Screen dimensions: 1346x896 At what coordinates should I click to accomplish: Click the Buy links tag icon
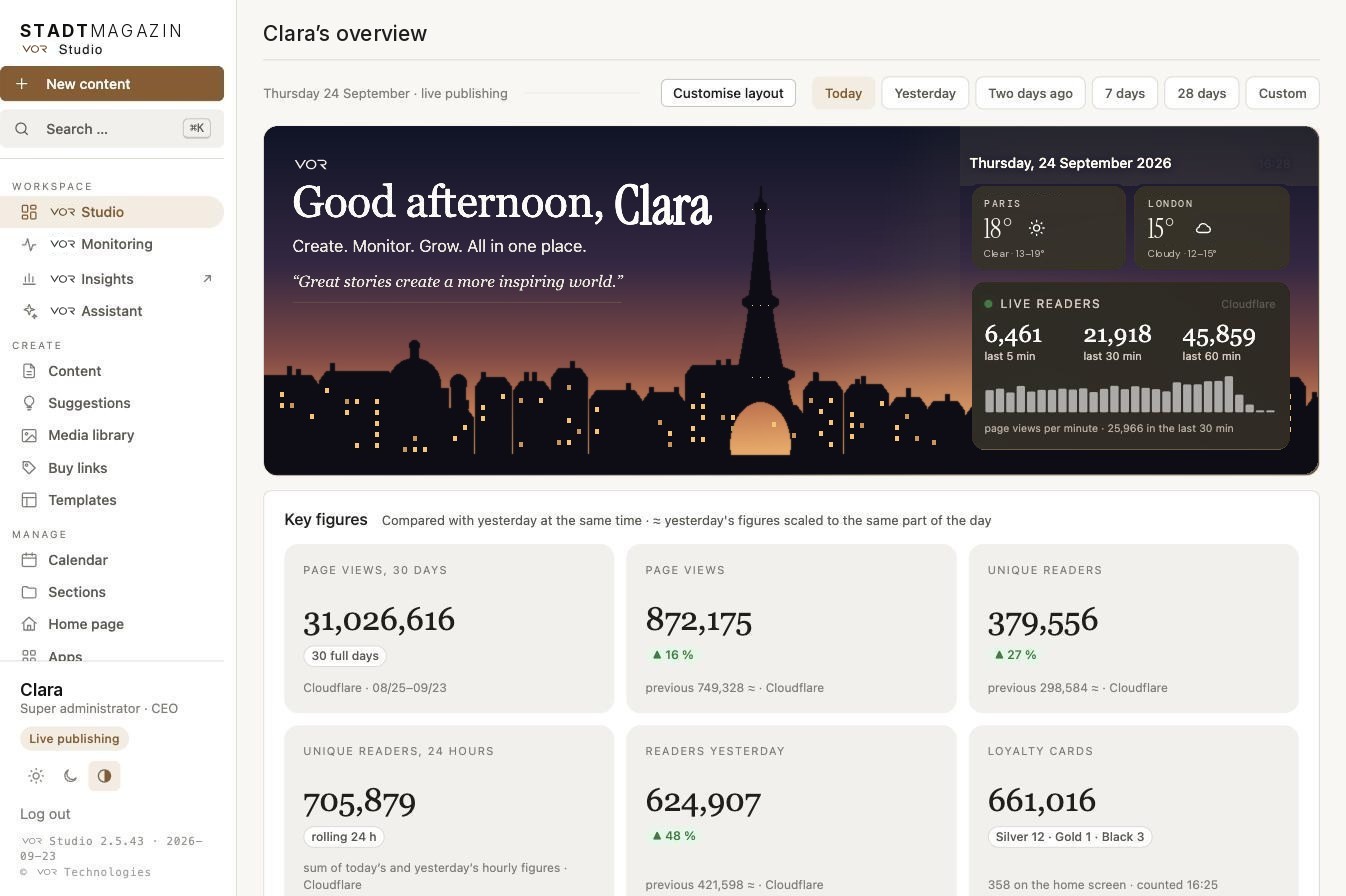(29, 468)
